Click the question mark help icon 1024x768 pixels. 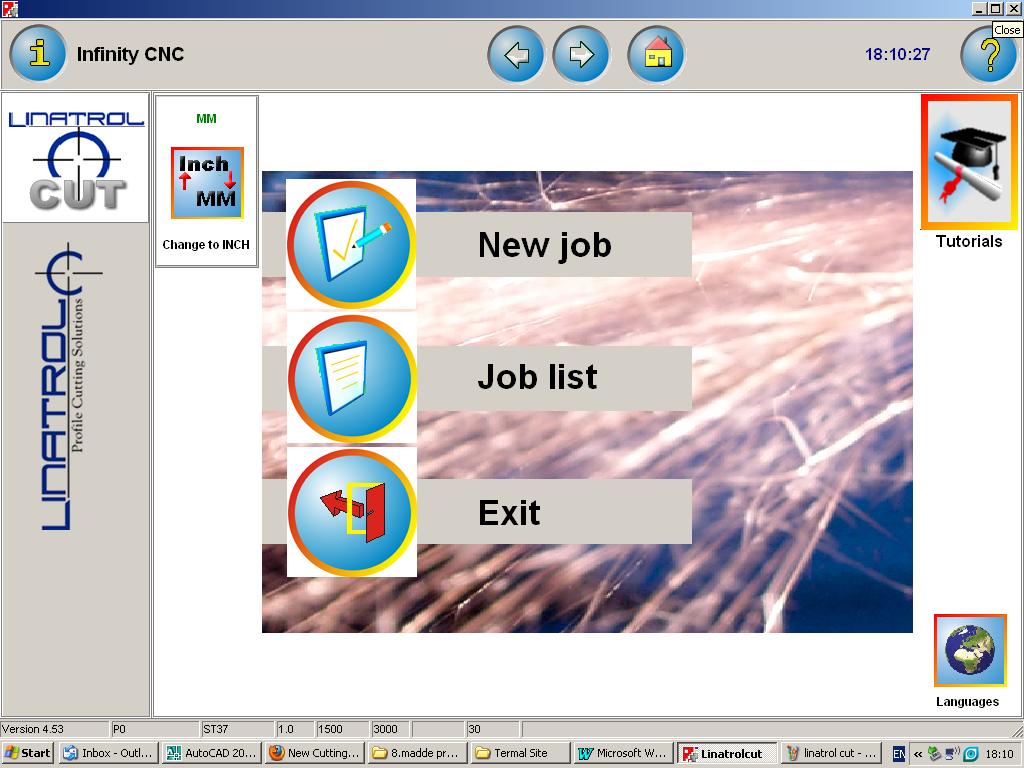point(988,56)
